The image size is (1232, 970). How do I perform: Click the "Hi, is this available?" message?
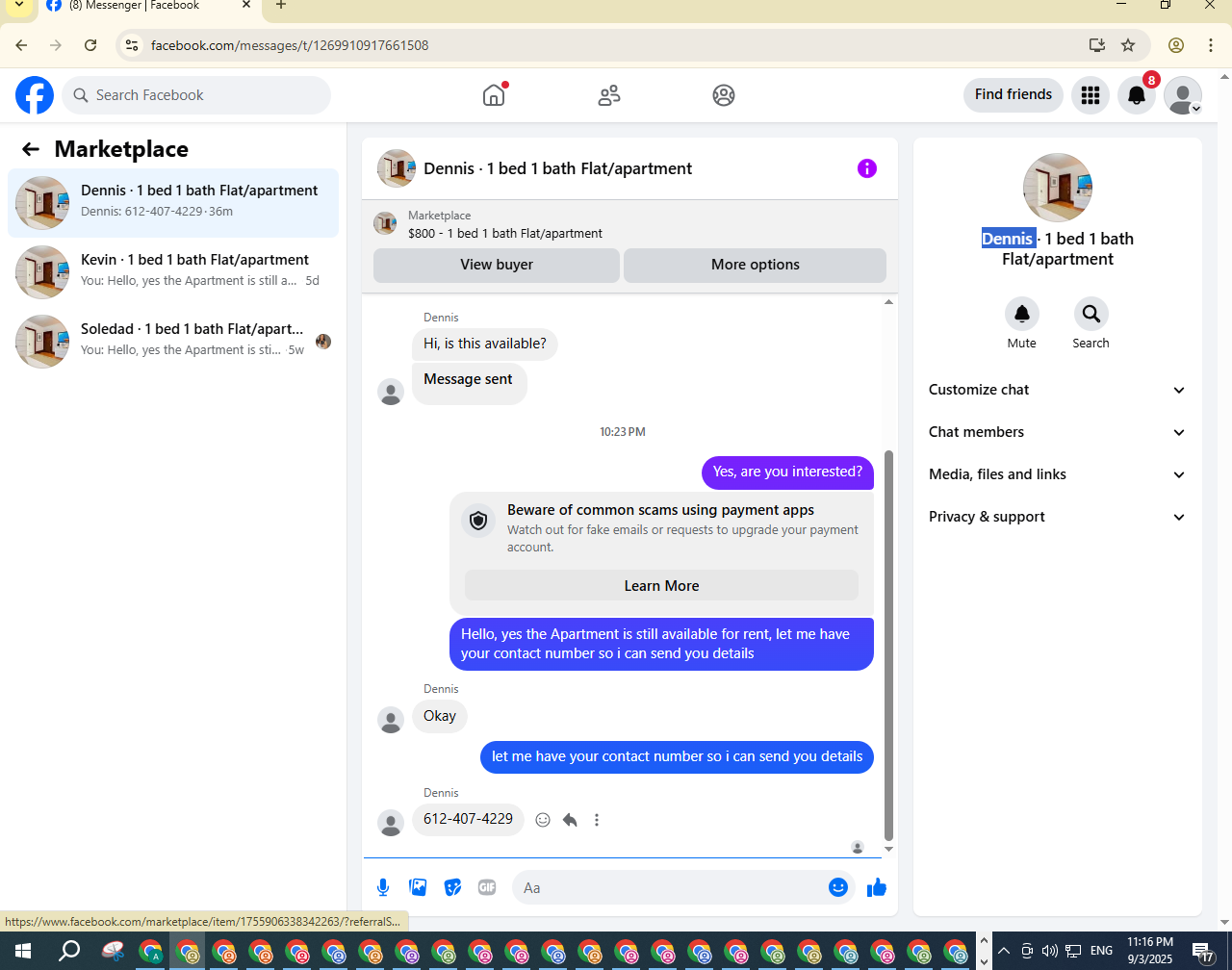click(485, 344)
